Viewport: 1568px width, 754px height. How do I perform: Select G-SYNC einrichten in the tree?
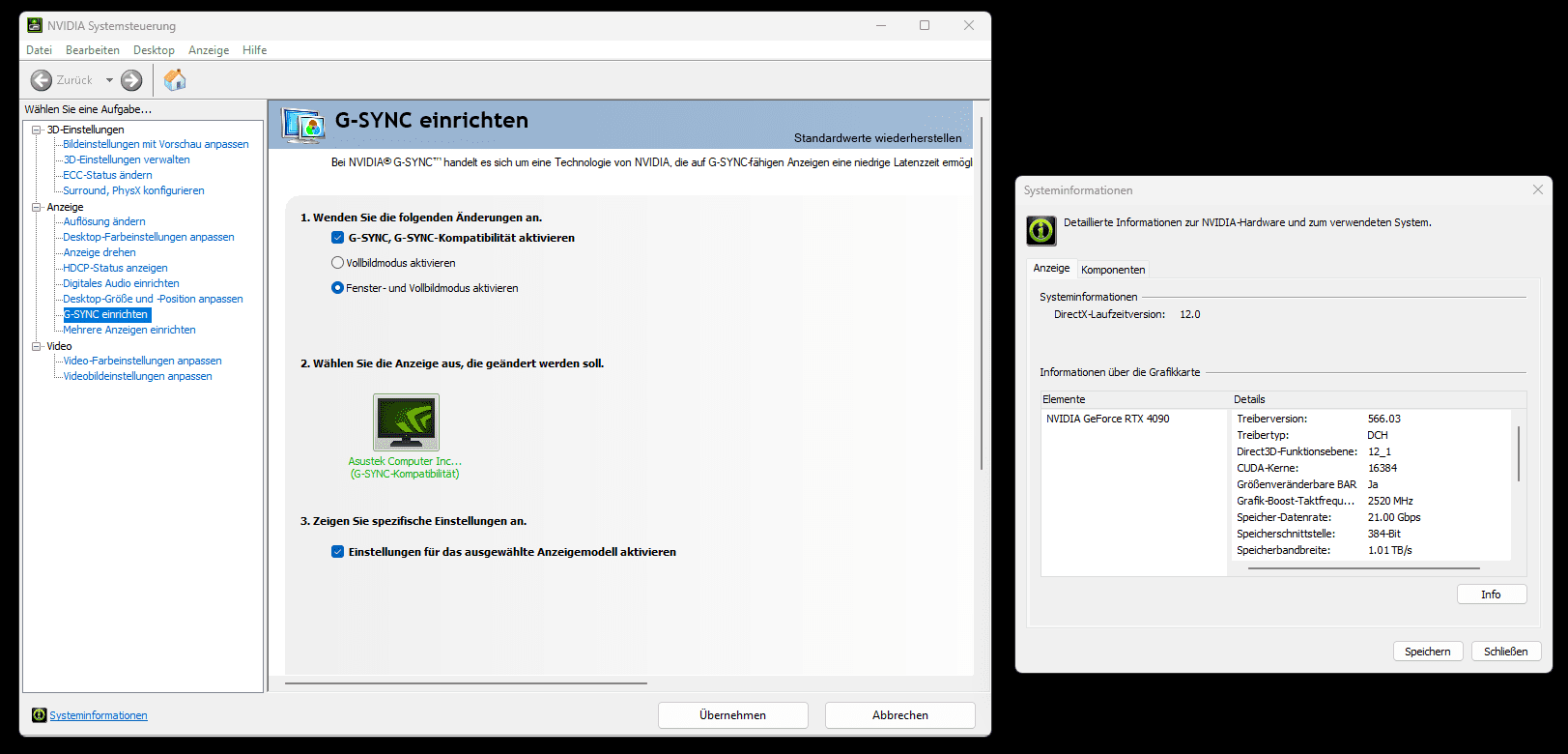click(106, 314)
